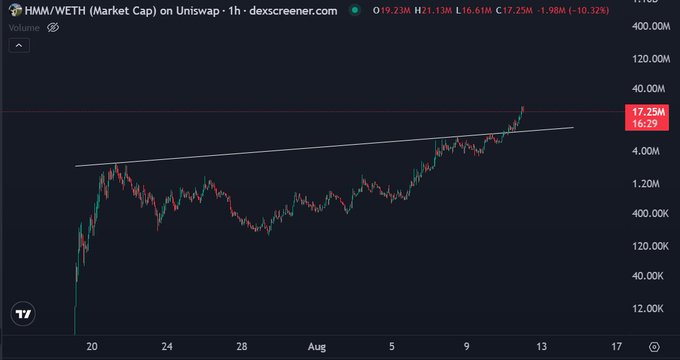Toggle Volume indicator visibility eye icon
Image resolution: width=680 pixels, height=360 pixels.
[53, 28]
